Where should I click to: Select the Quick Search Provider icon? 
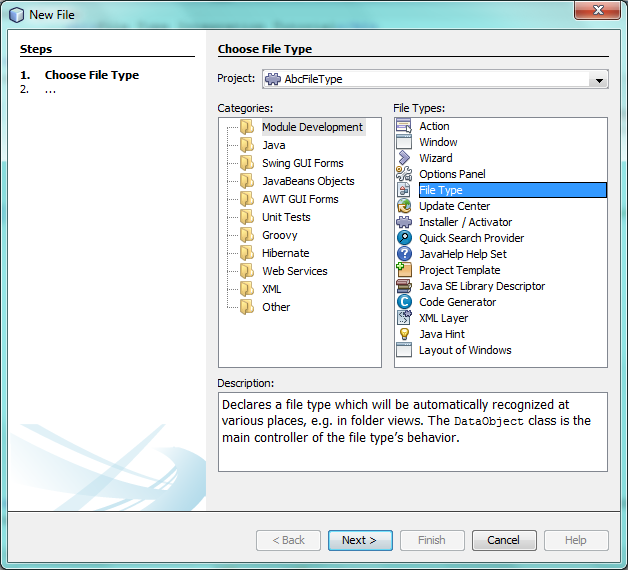click(404, 238)
